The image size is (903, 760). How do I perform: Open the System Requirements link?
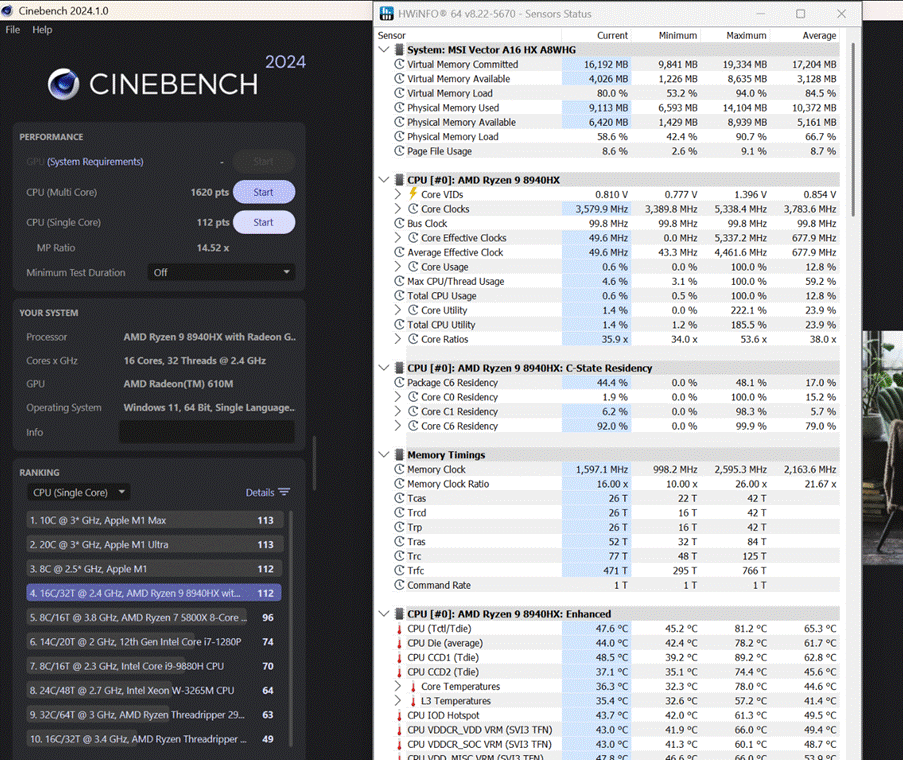[x=95, y=162]
